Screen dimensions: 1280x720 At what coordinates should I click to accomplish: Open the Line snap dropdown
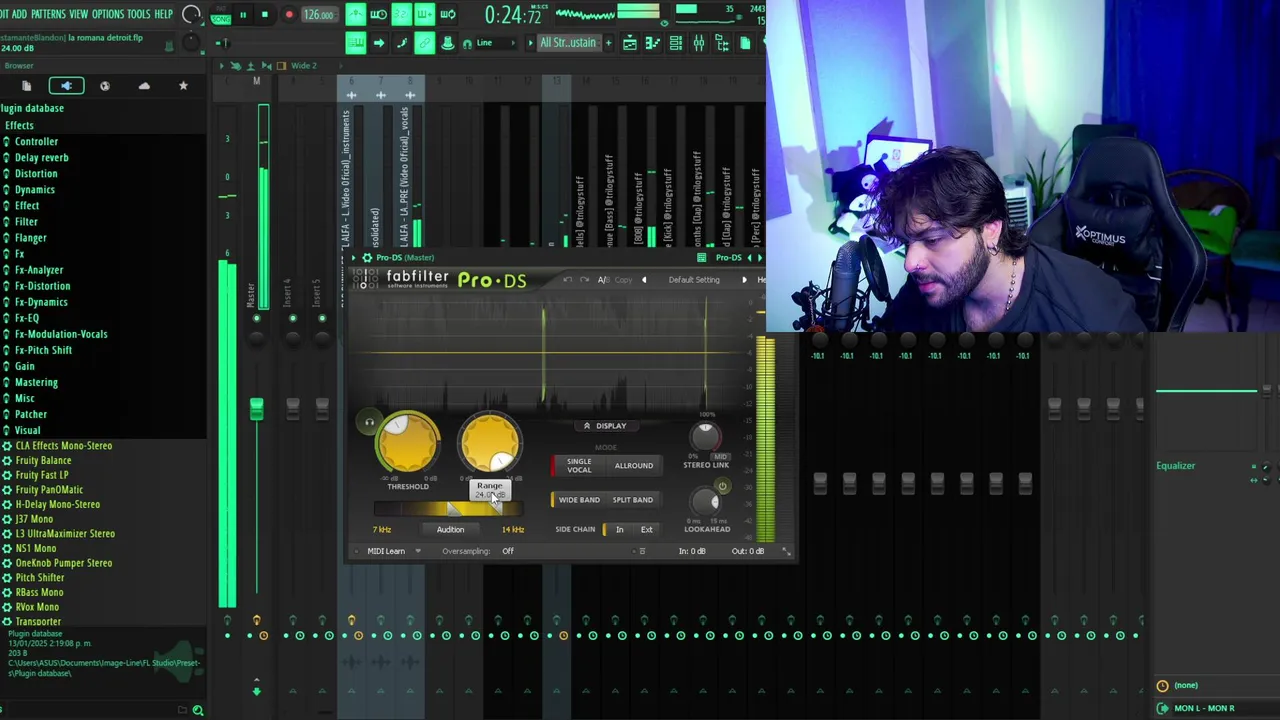(x=496, y=43)
